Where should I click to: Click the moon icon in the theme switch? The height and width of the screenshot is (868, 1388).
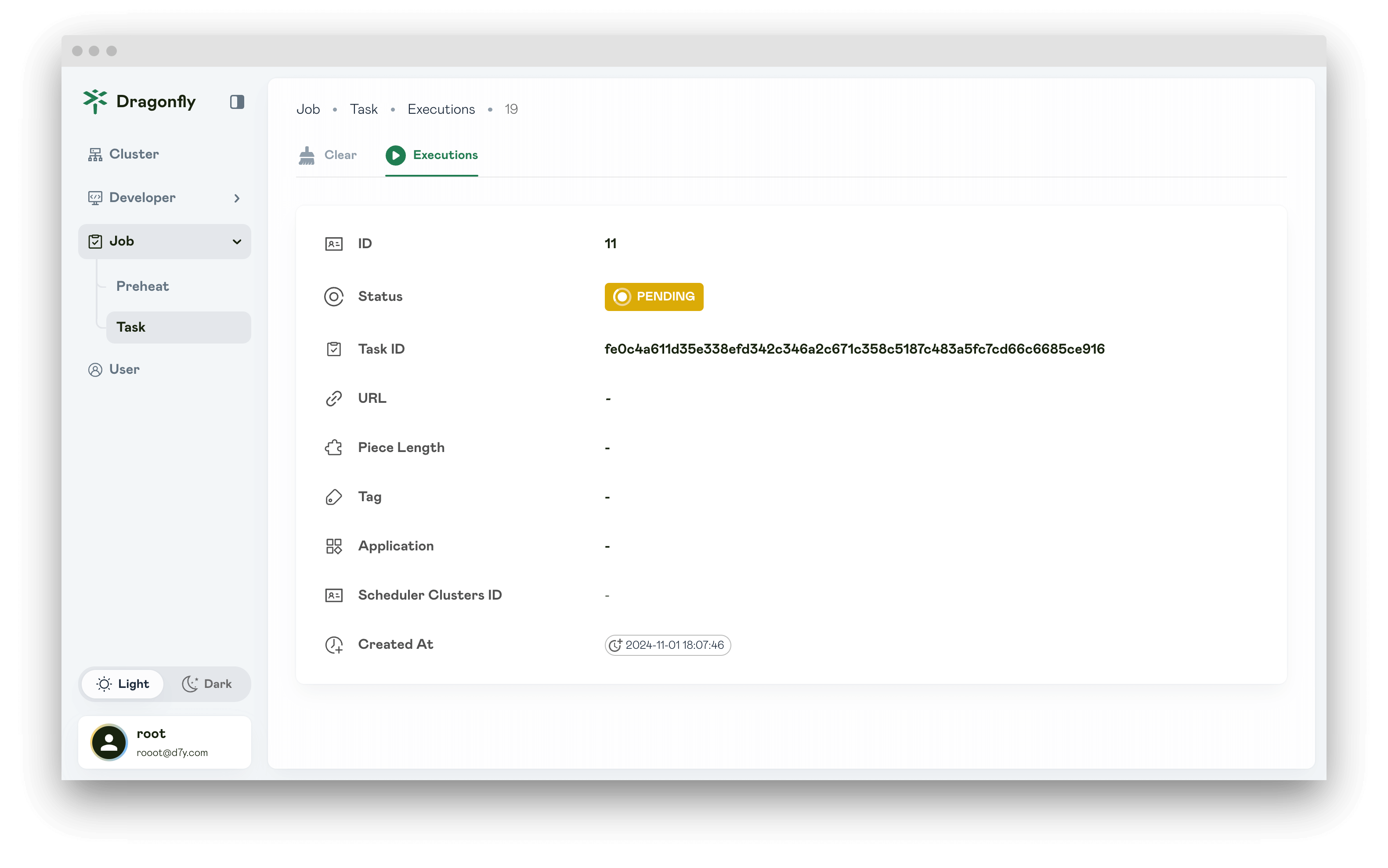point(190,684)
